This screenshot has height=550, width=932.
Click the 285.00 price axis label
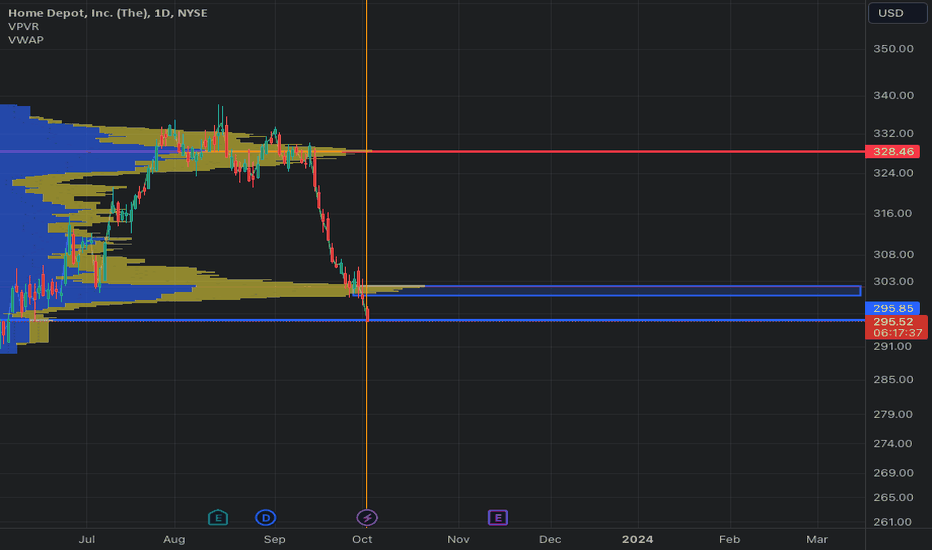click(893, 379)
